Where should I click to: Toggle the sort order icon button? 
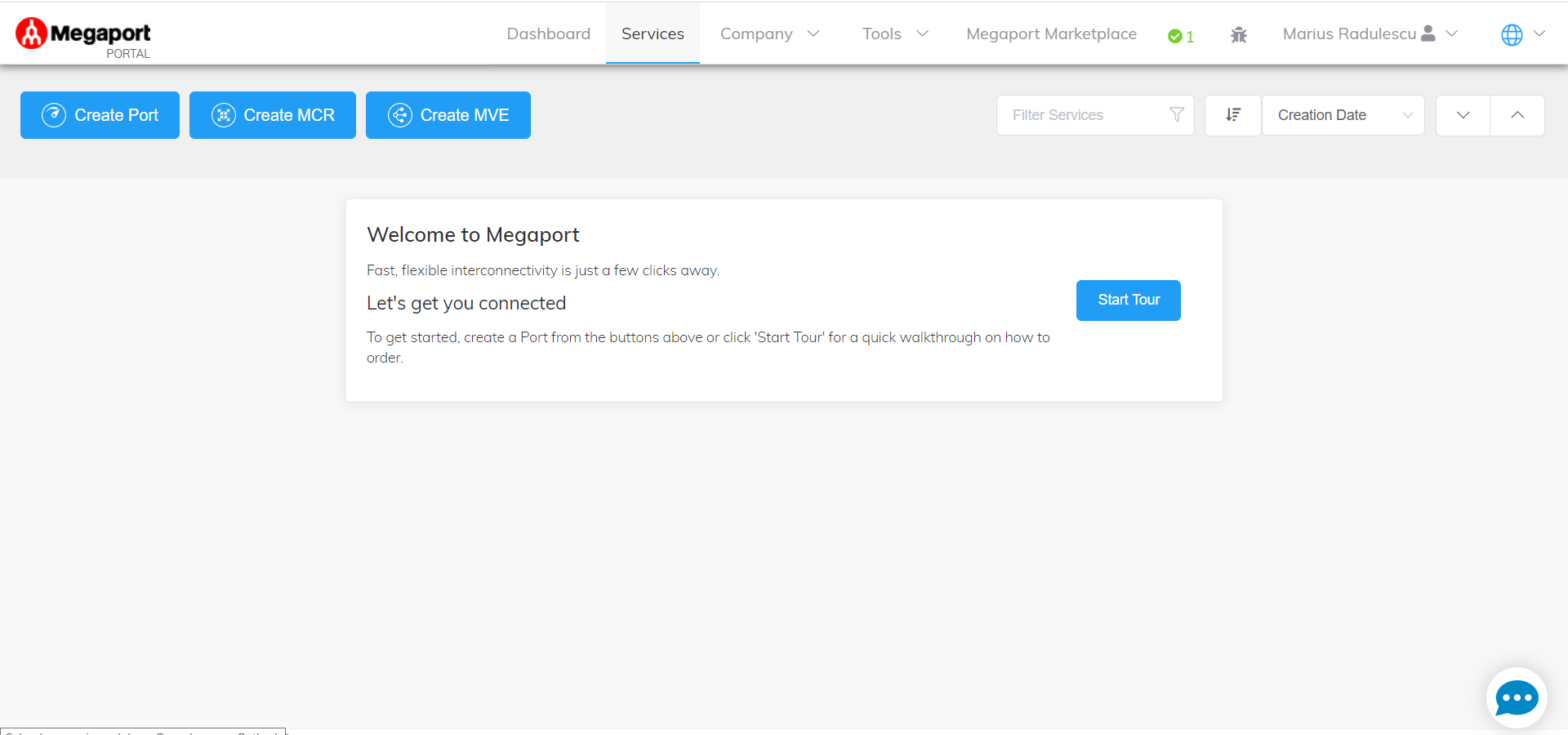pyautogui.click(x=1233, y=115)
